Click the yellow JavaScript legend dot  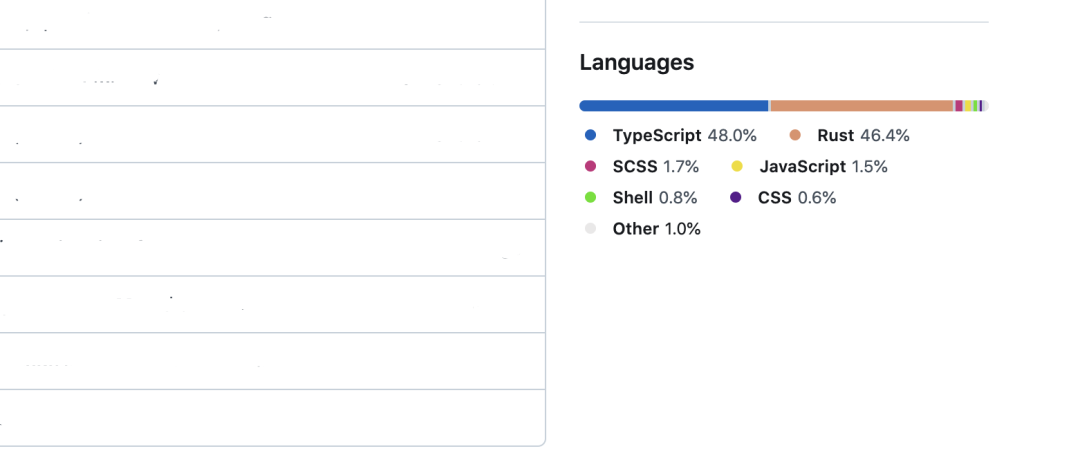pyautogui.click(x=737, y=167)
